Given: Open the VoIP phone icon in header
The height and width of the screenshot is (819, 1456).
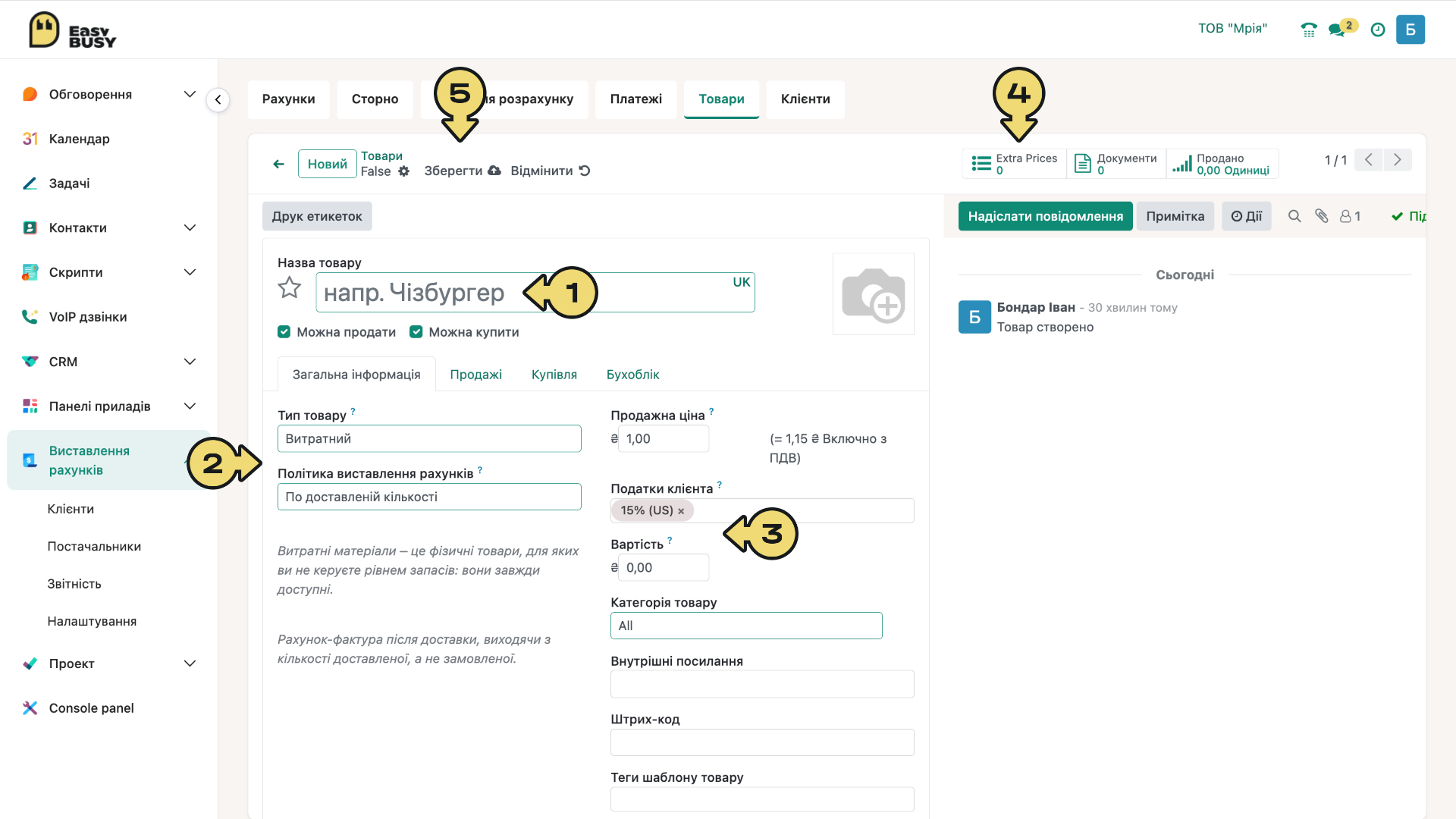Looking at the screenshot, I should [1309, 30].
